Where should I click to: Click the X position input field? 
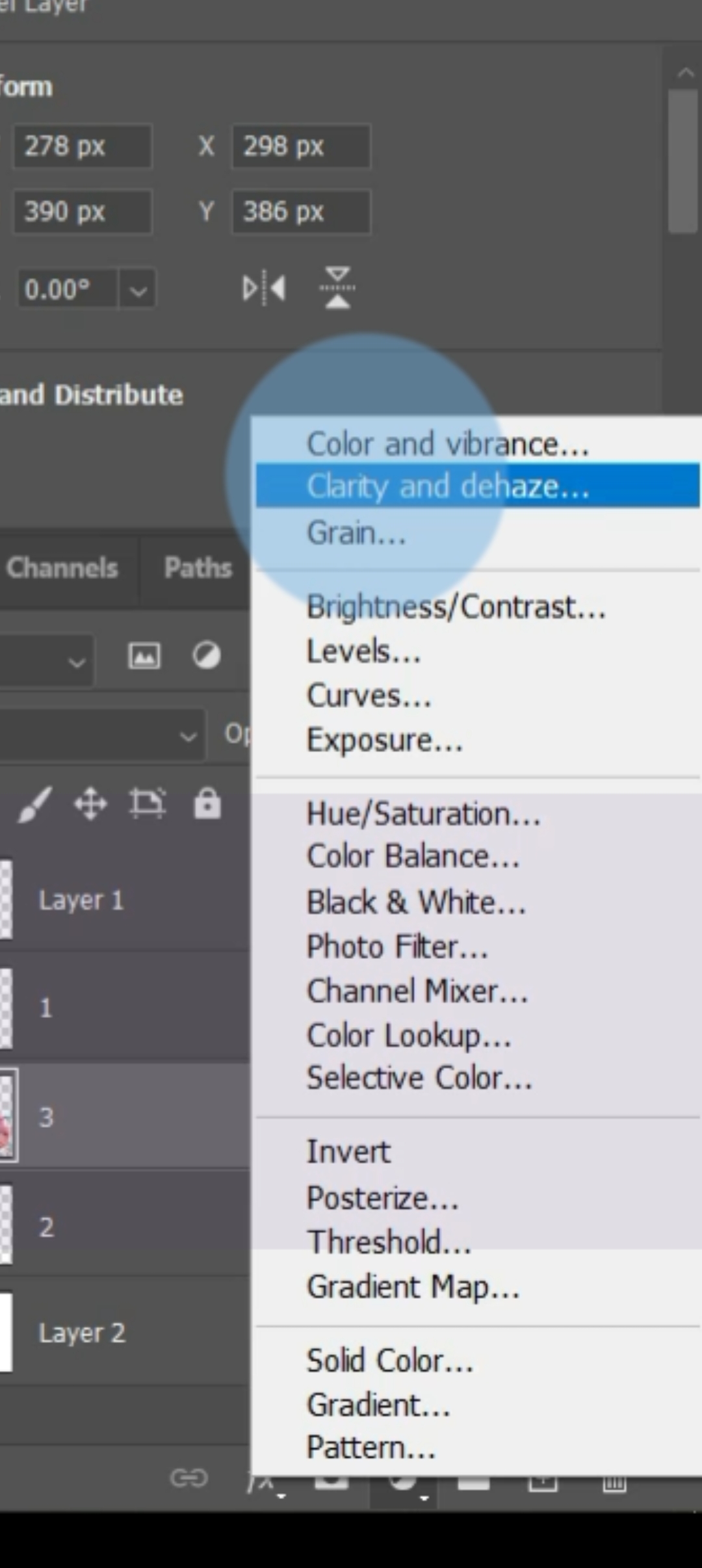click(x=301, y=146)
